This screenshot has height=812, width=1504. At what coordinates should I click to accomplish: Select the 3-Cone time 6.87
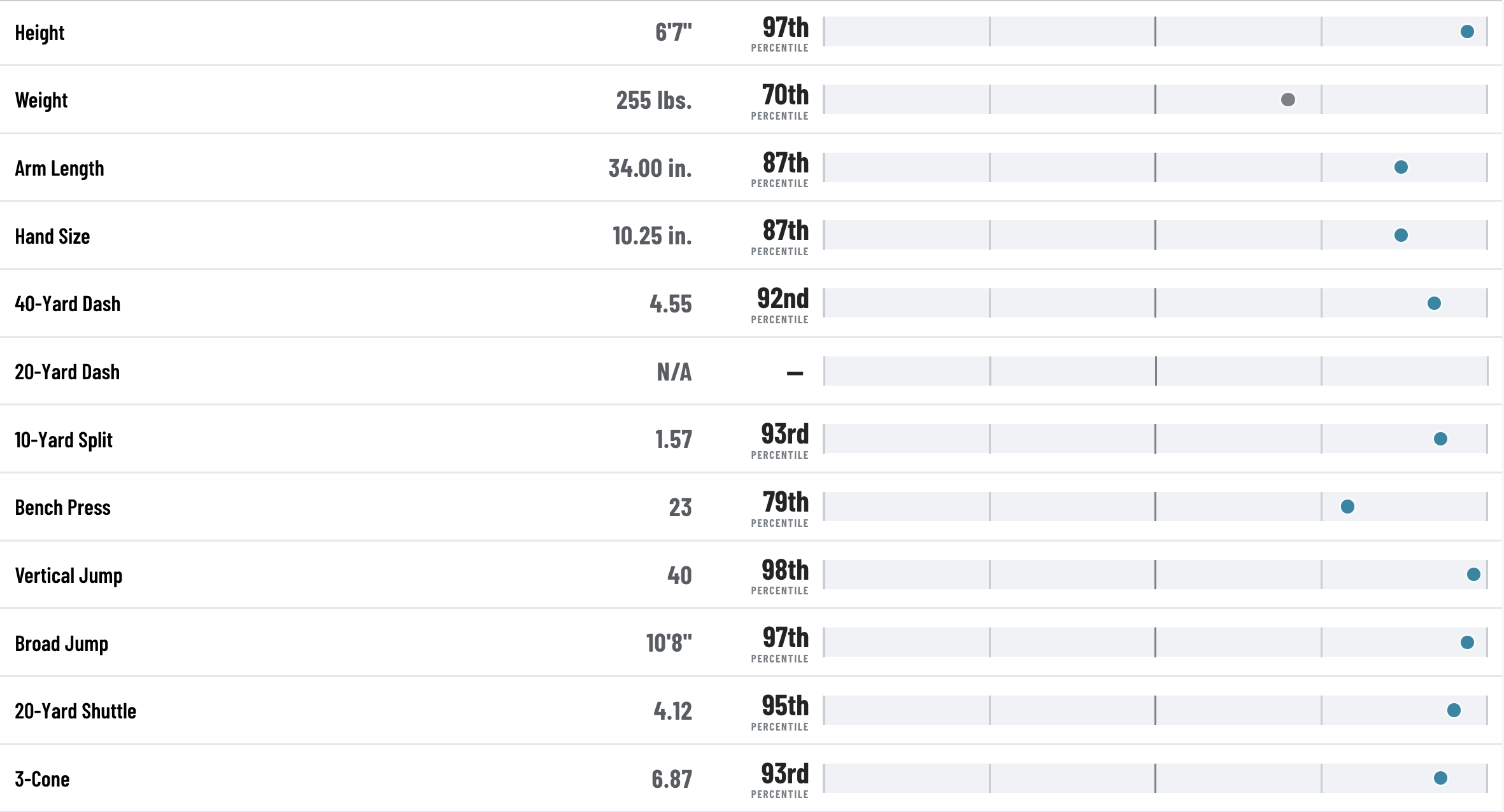672,779
